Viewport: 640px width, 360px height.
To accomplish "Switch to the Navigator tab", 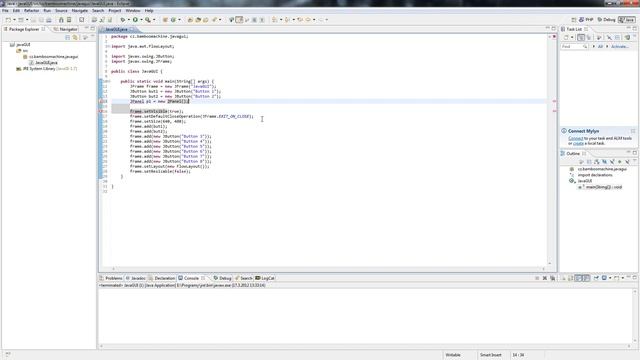I will [x=65, y=29].
